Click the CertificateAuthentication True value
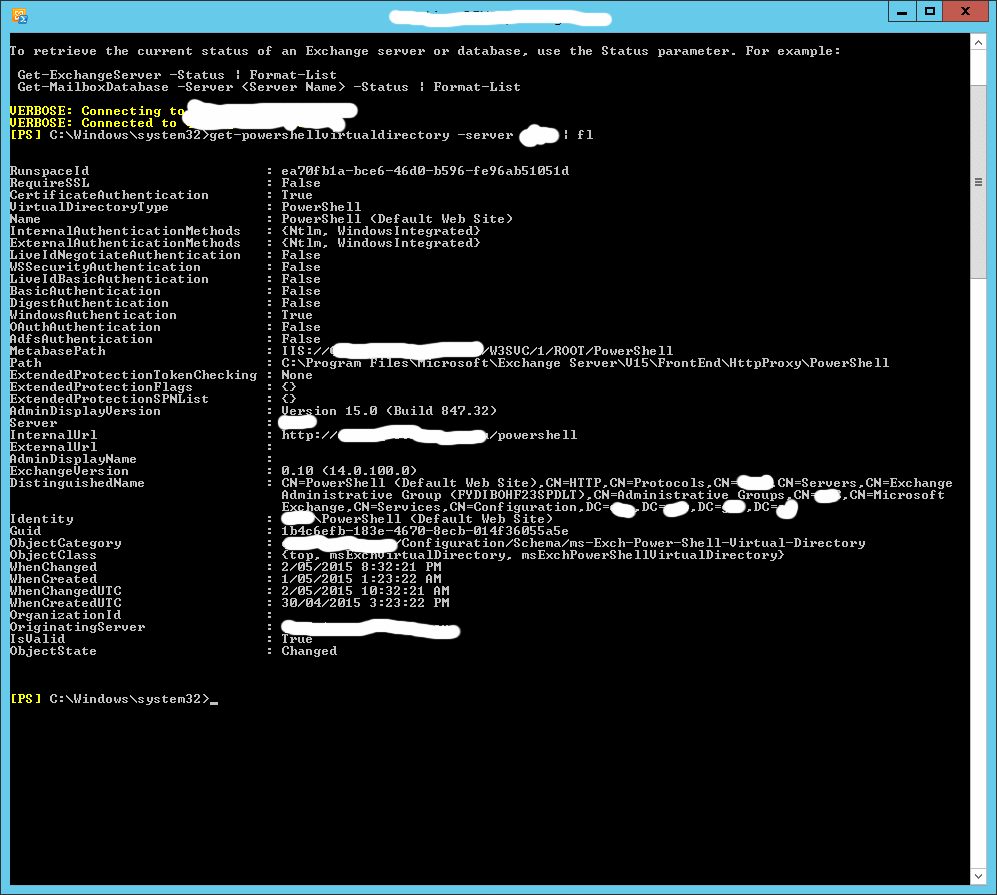The height and width of the screenshot is (895, 997). (x=297, y=195)
